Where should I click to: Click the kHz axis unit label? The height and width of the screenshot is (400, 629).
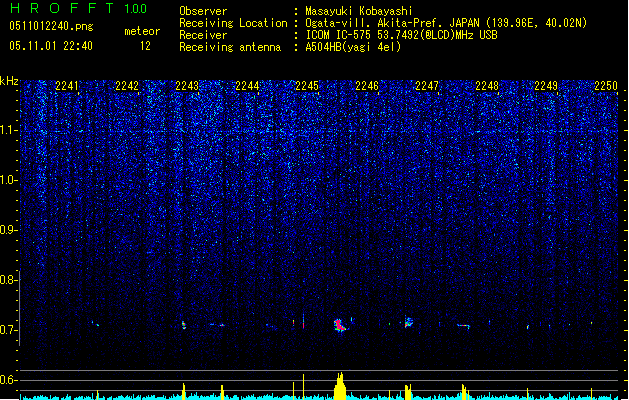pyautogui.click(x=9, y=81)
